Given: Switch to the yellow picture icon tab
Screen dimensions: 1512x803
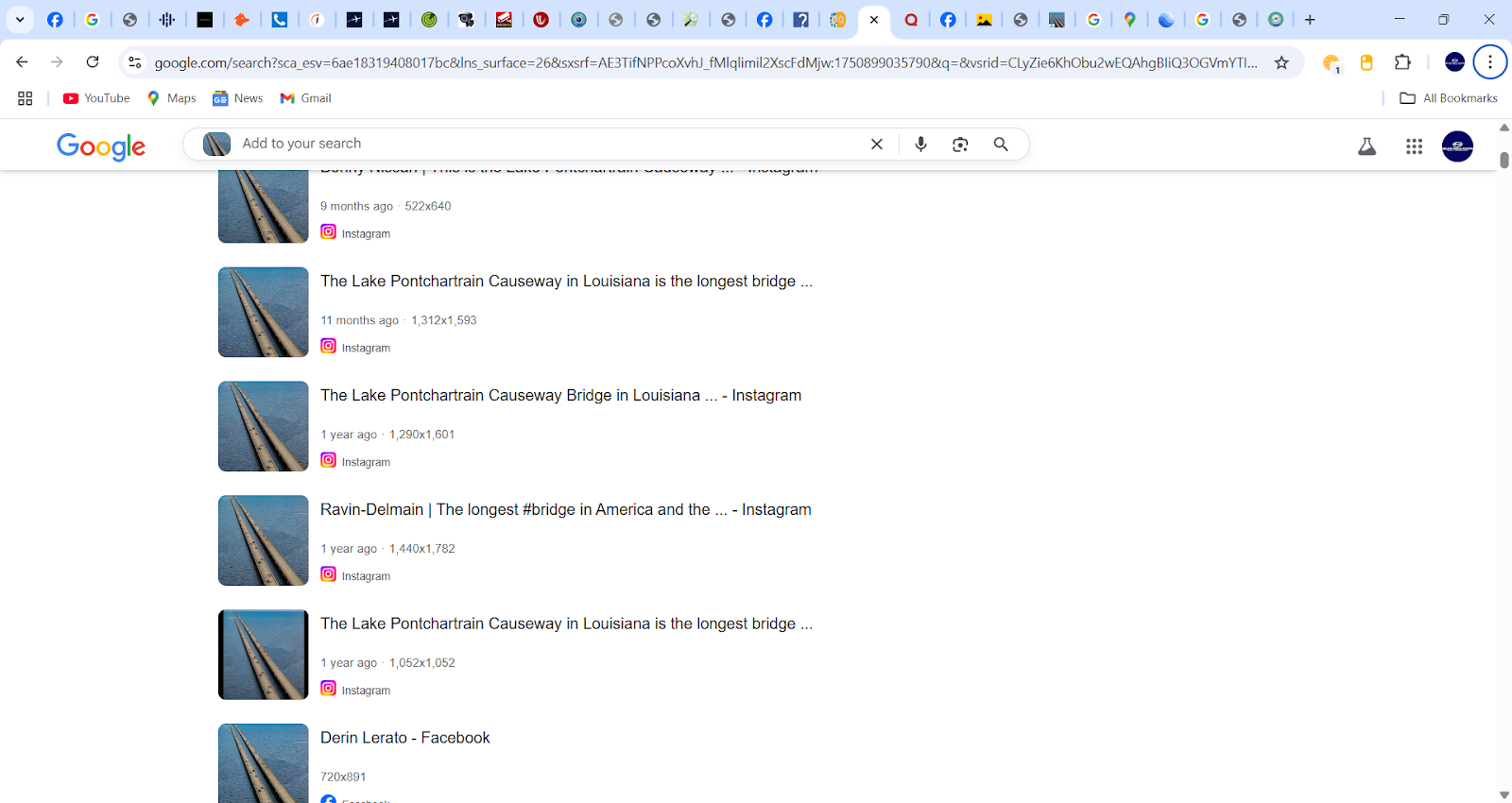Looking at the screenshot, I should 984,19.
